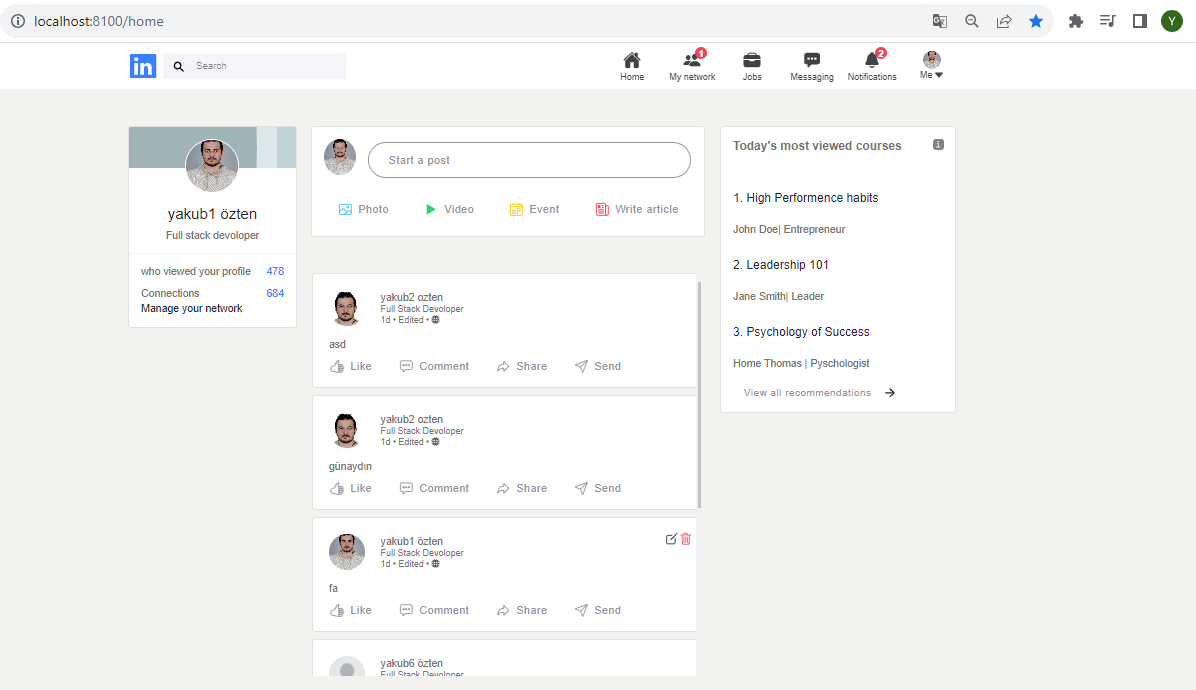
Task: Check Notifications with the bell icon
Action: click(871, 65)
